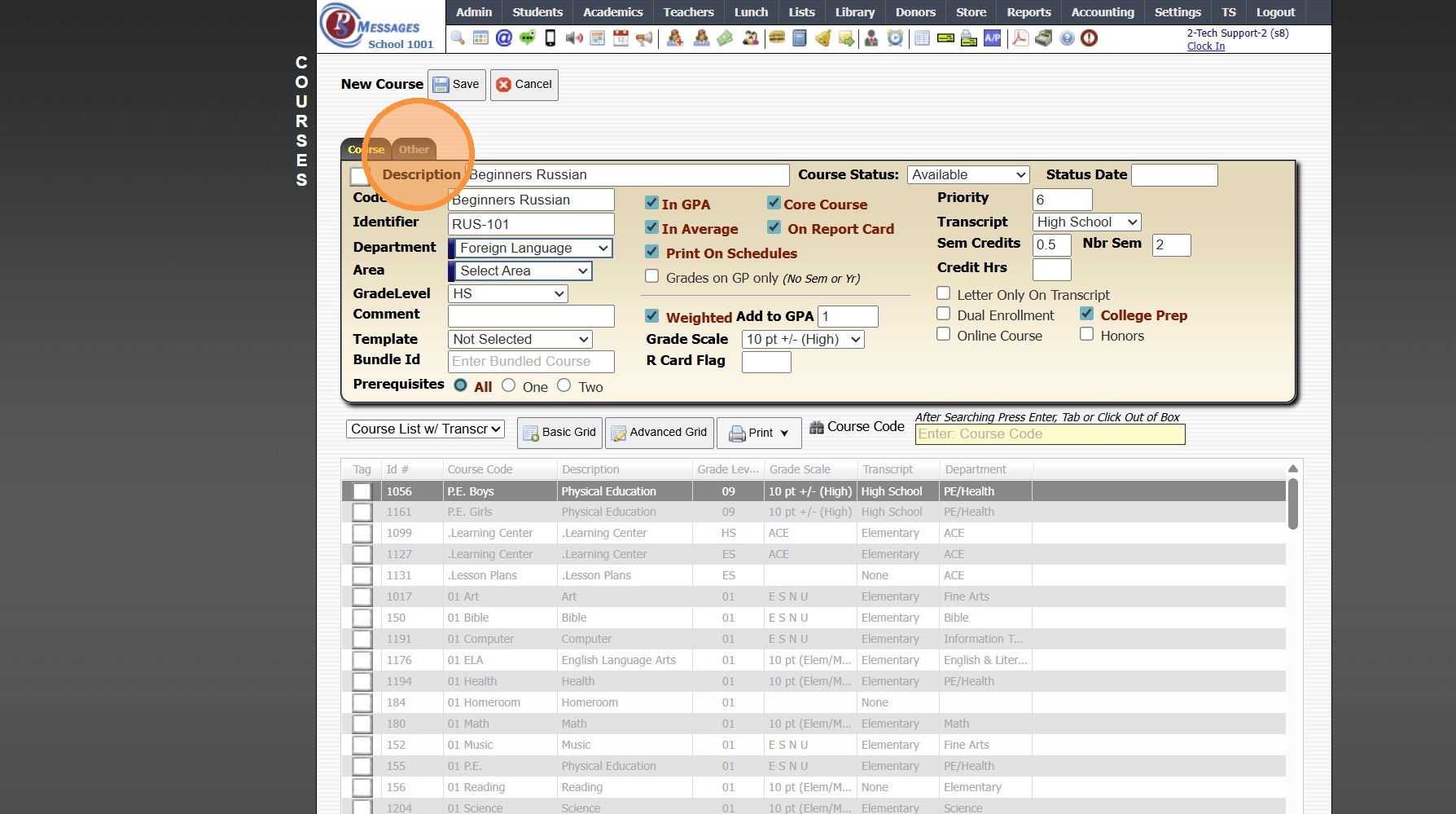Uncheck the In GPA checkbox
This screenshot has width=1456, height=814.
click(652, 204)
